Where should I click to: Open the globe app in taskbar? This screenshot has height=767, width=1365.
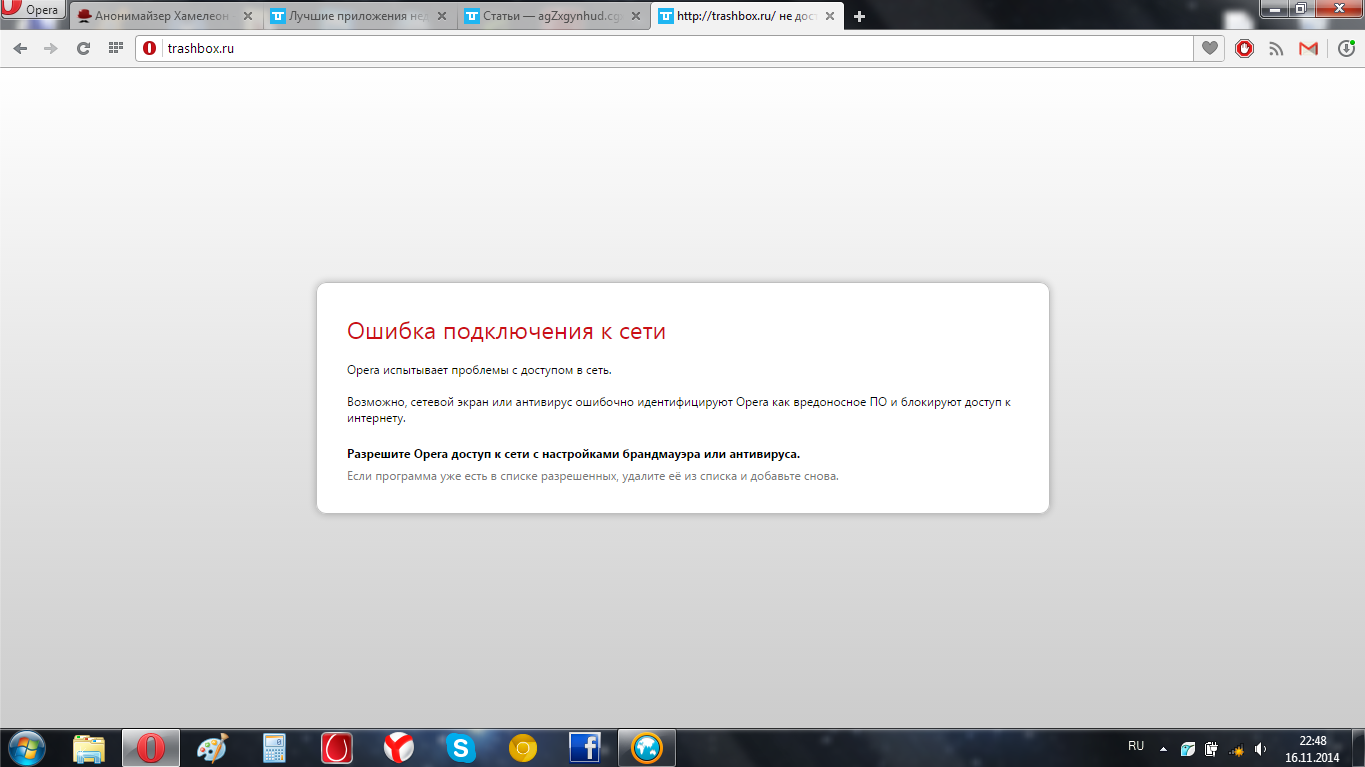[x=647, y=747]
